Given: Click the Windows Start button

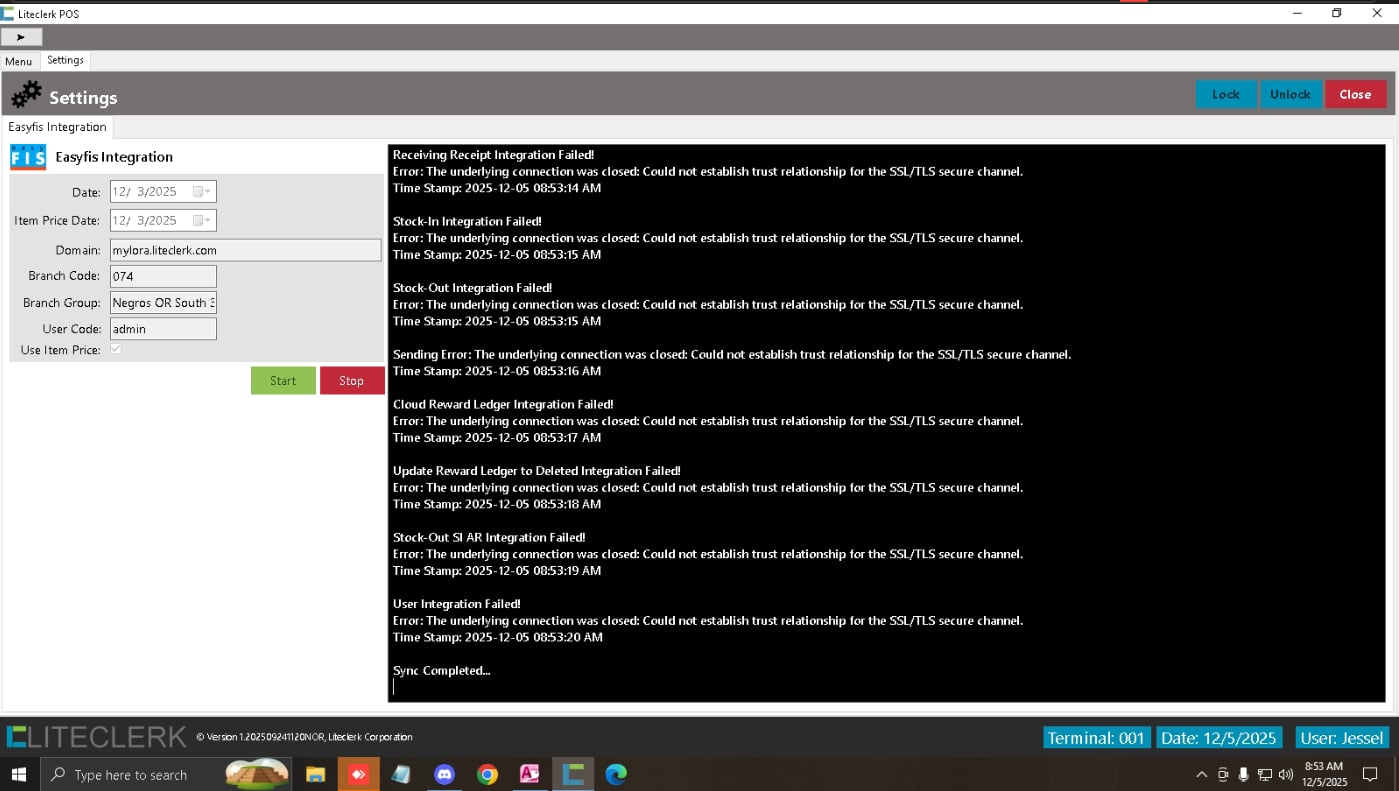Looking at the screenshot, I should coord(19,774).
